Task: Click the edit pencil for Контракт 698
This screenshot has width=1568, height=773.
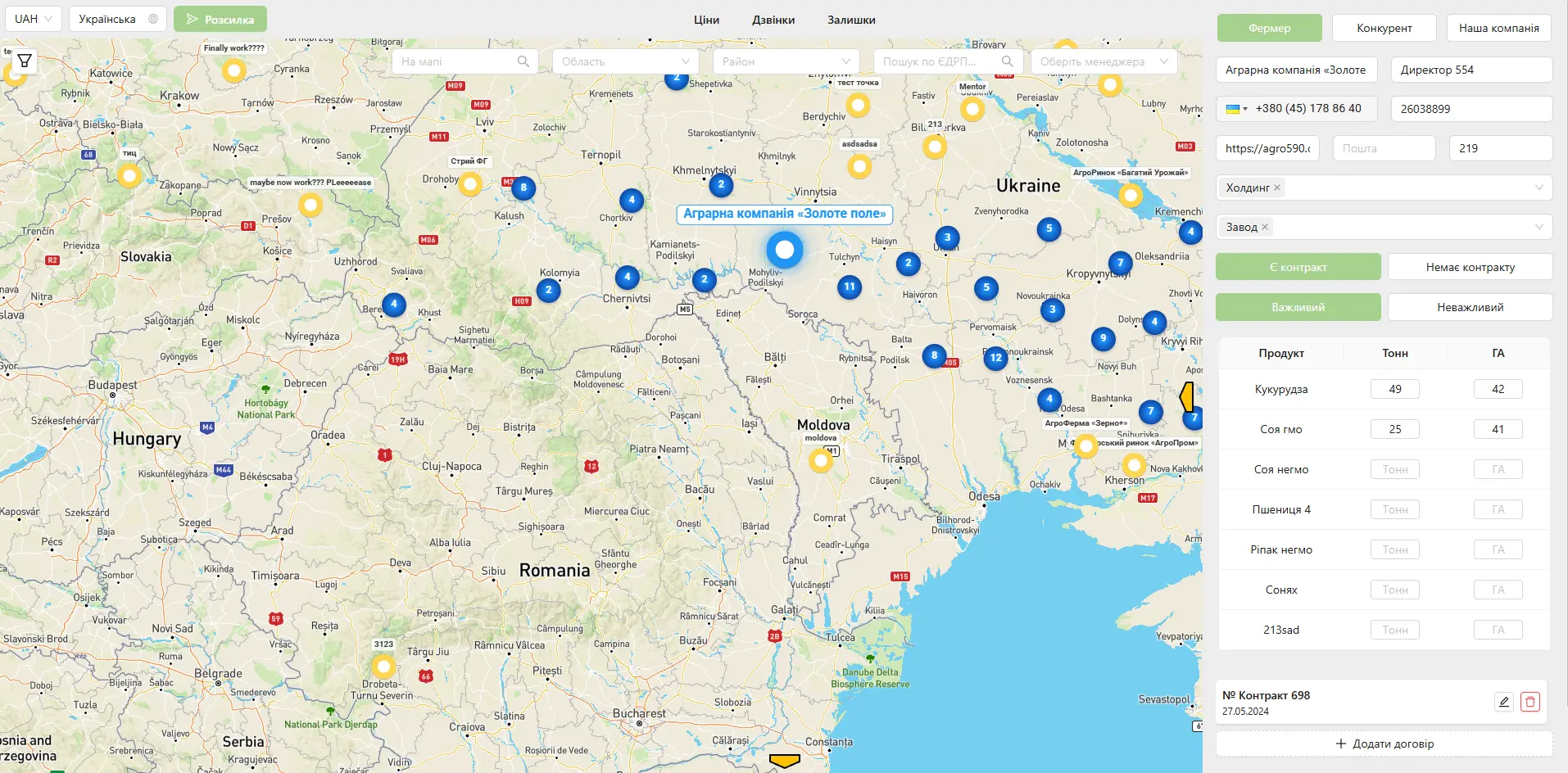Action: (1504, 702)
